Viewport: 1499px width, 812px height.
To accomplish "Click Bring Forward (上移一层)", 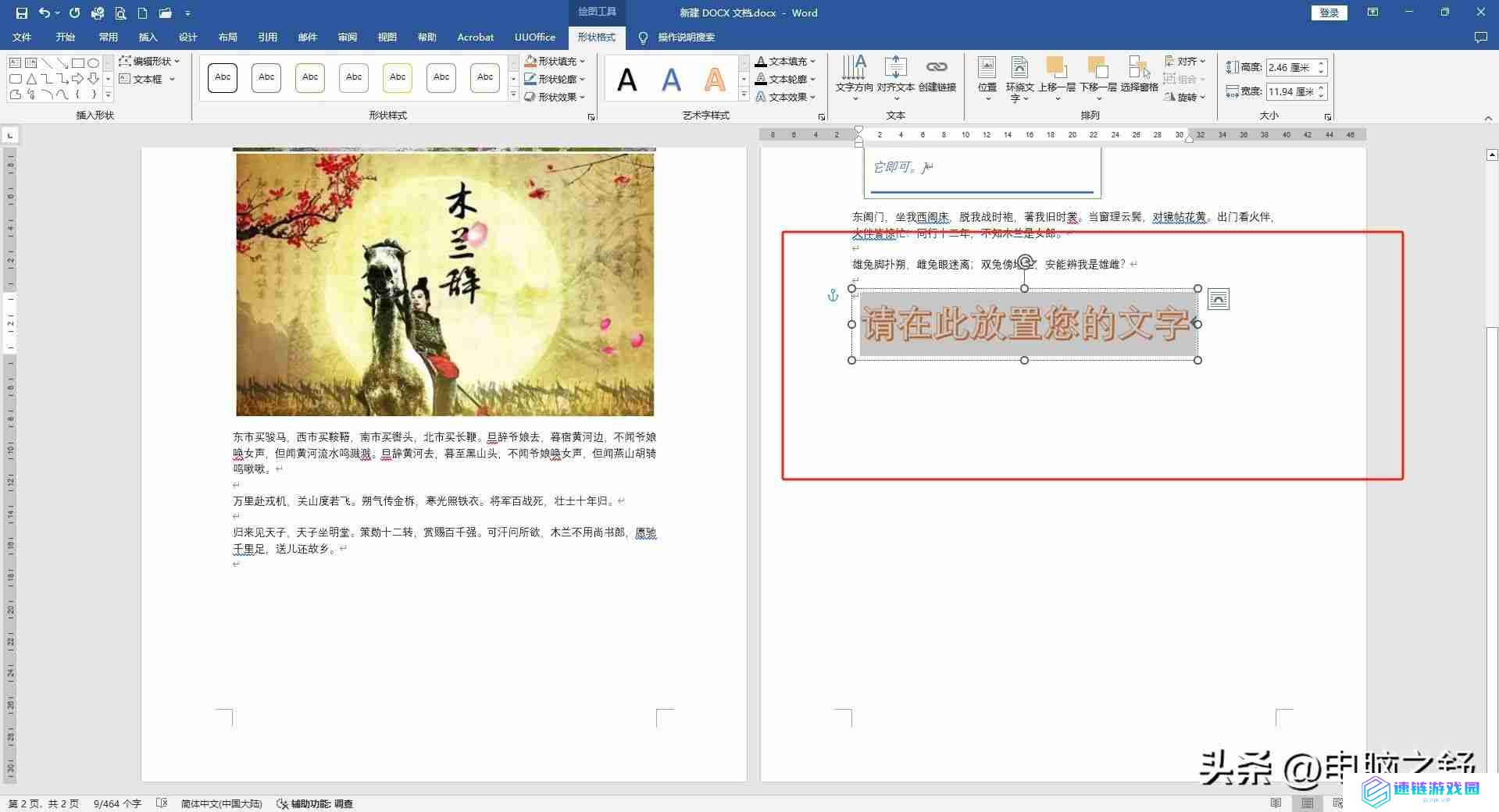I will click(x=1056, y=78).
